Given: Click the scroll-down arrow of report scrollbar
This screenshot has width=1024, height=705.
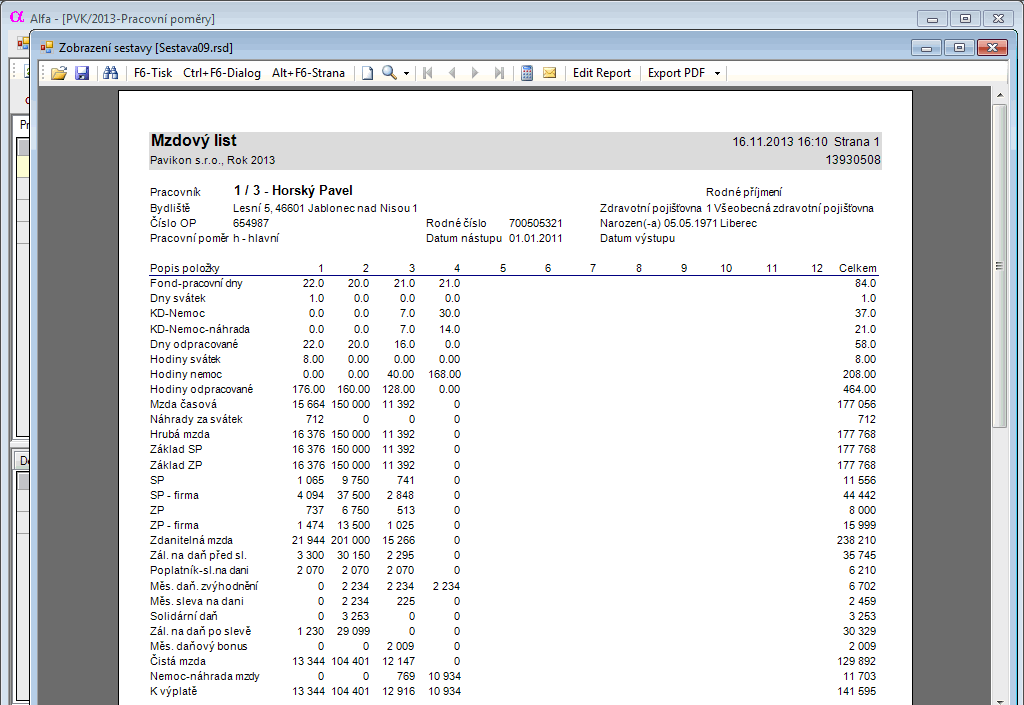Looking at the screenshot, I should pos(999,701).
